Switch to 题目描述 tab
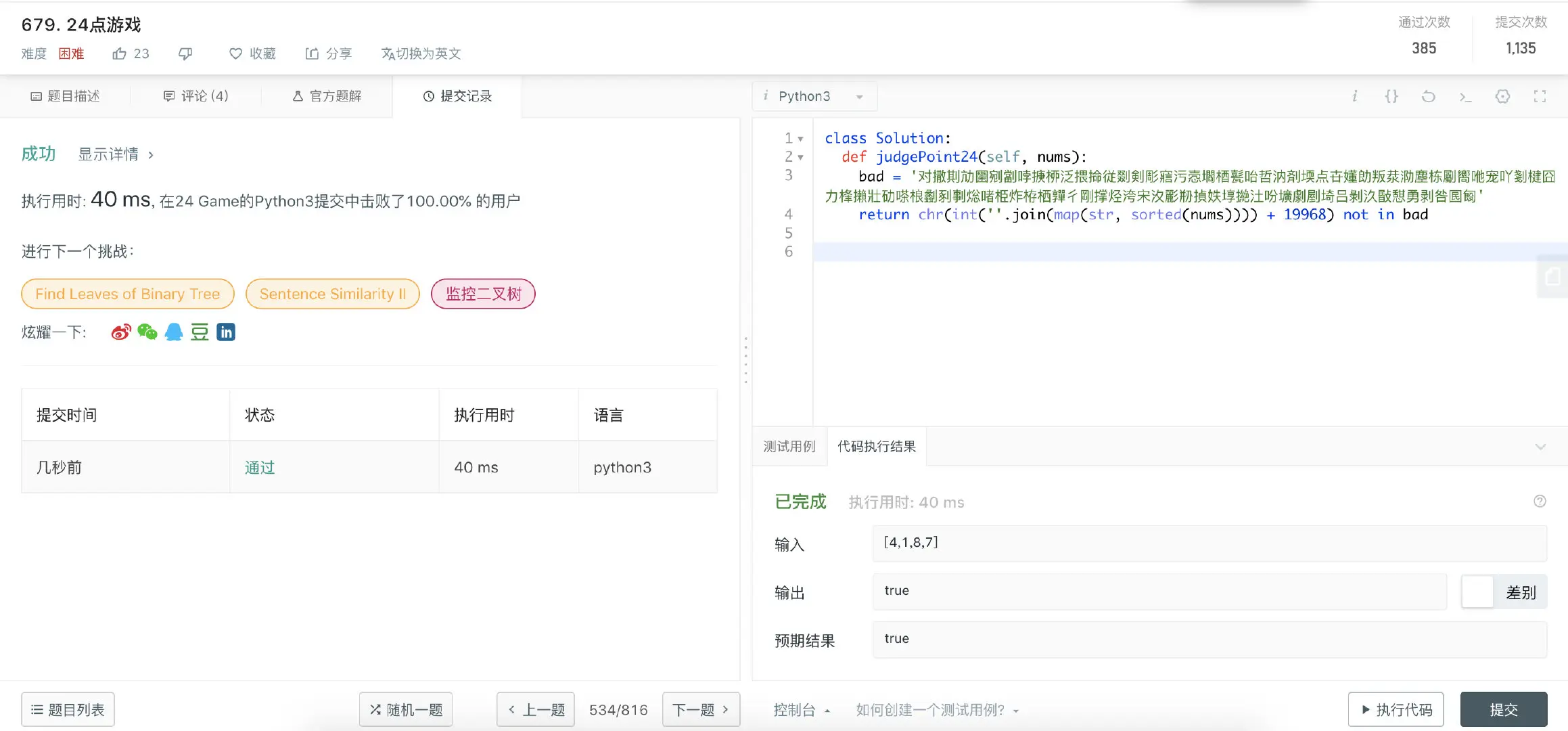Screen dimensions: 1568x731 (66, 96)
